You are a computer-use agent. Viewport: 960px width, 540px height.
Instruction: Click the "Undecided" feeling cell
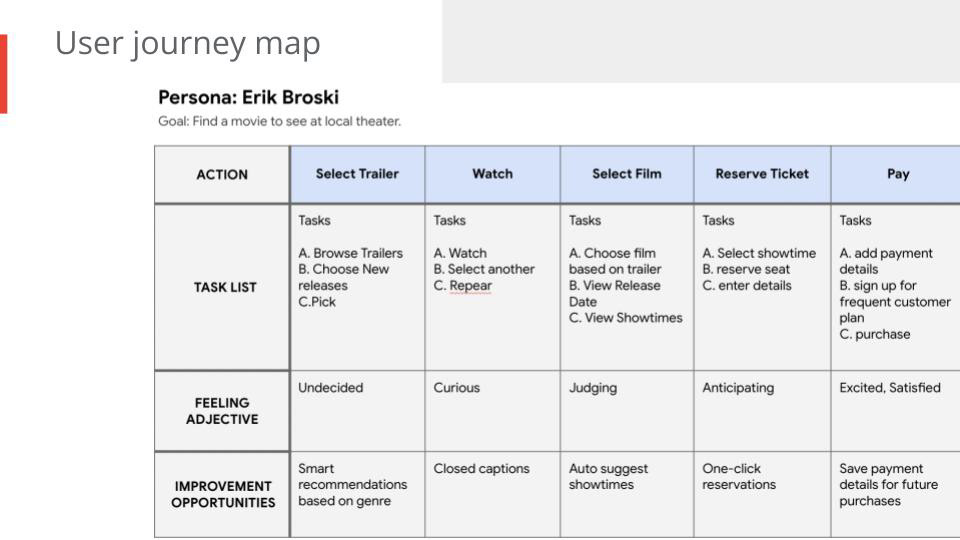331,388
